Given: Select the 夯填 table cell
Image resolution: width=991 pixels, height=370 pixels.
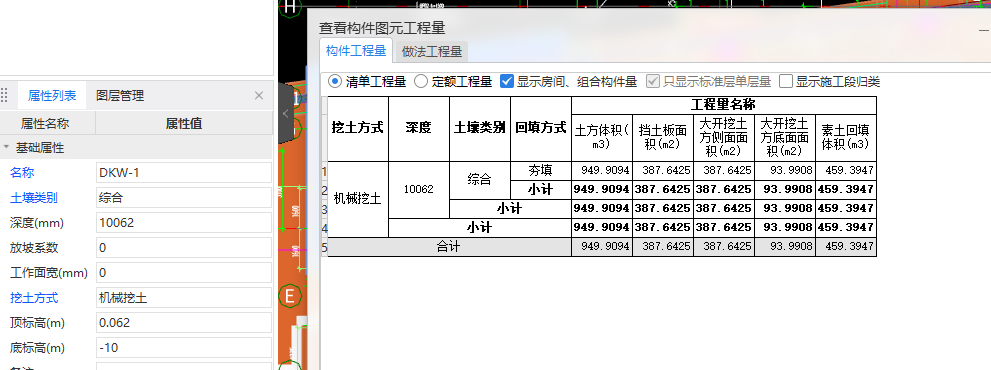Looking at the screenshot, I should click(540, 170).
